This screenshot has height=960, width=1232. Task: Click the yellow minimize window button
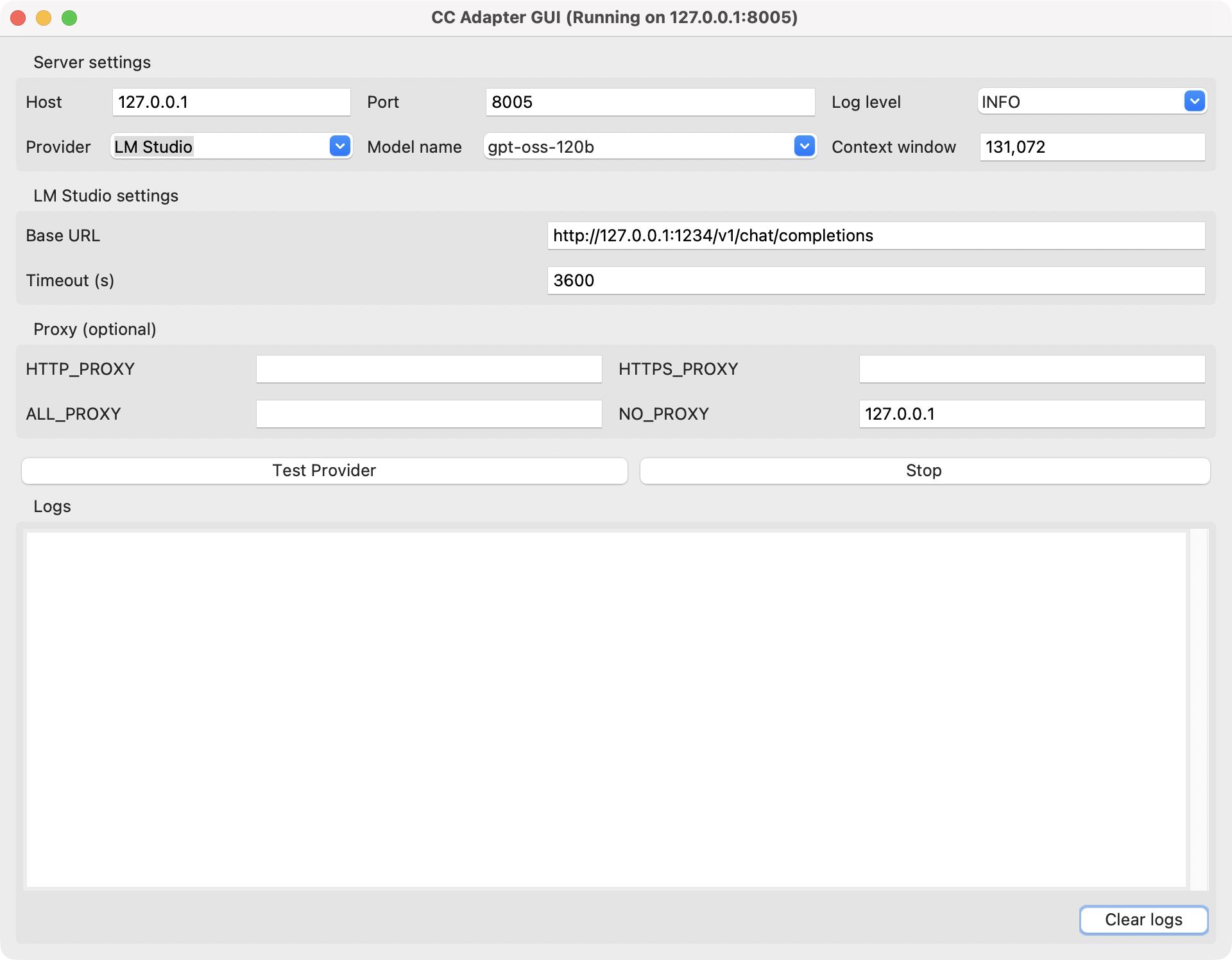44,18
